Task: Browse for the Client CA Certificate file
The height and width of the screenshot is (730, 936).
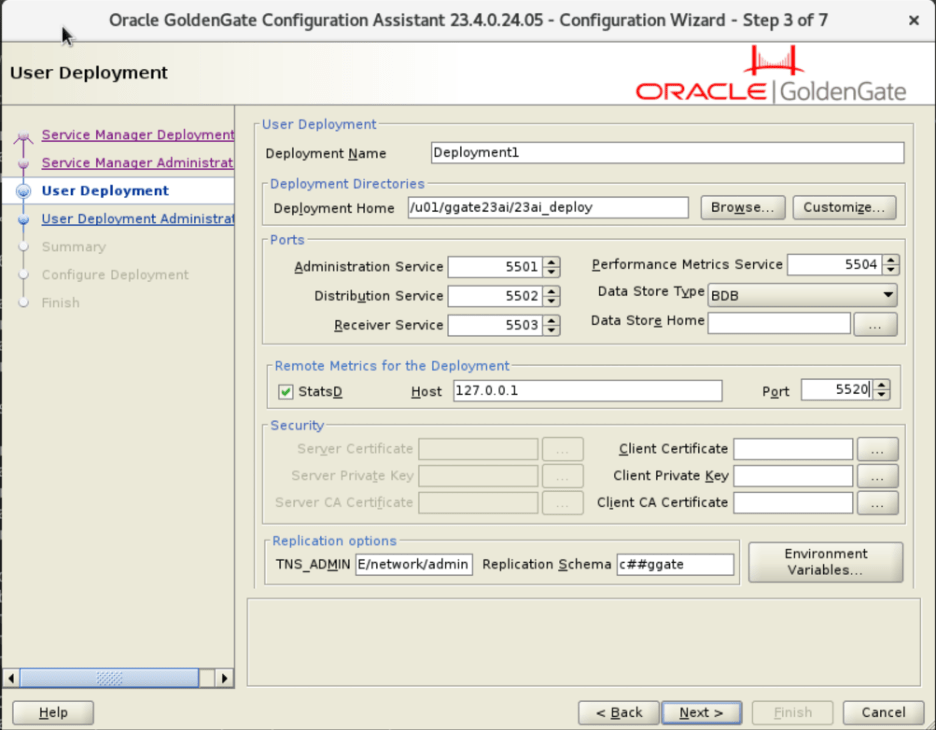Action: (x=878, y=503)
